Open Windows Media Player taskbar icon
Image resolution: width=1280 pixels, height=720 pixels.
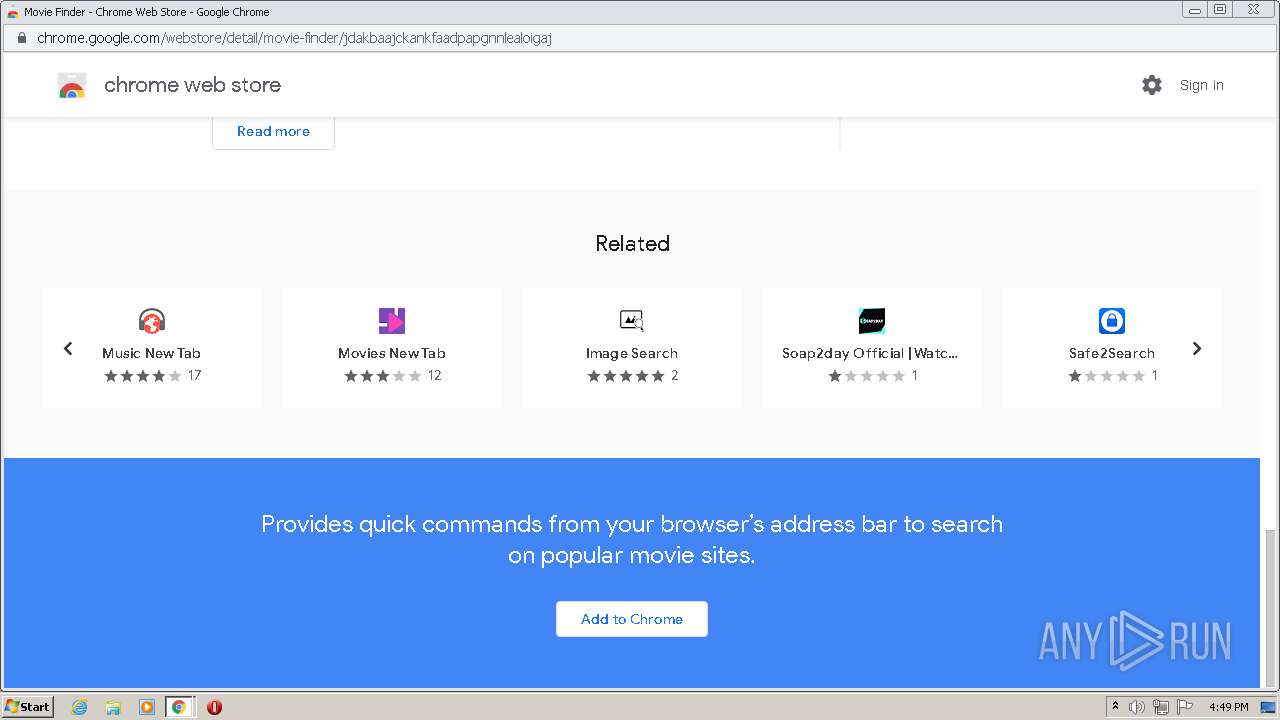pos(147,707)
